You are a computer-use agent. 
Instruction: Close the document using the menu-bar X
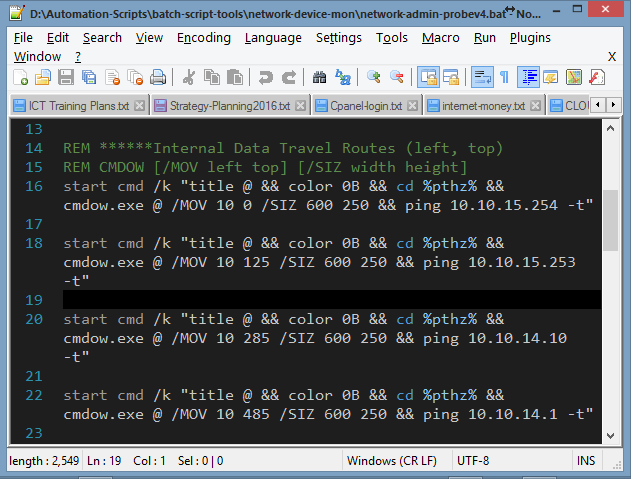[x=612, y=56]
